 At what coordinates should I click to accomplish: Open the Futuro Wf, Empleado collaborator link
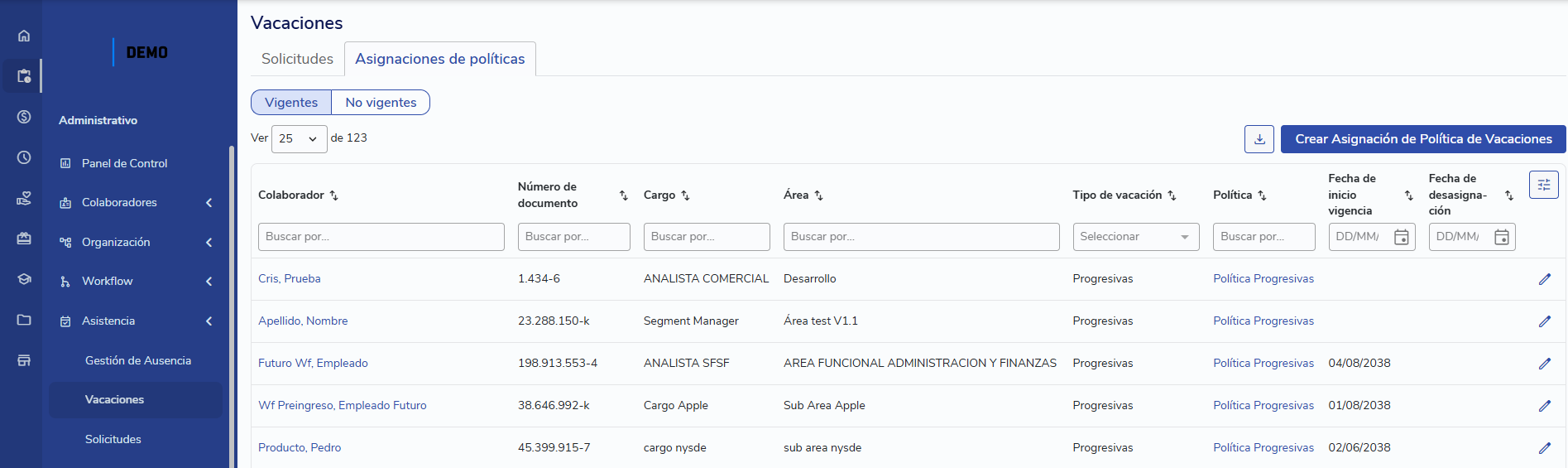point(313,364)
